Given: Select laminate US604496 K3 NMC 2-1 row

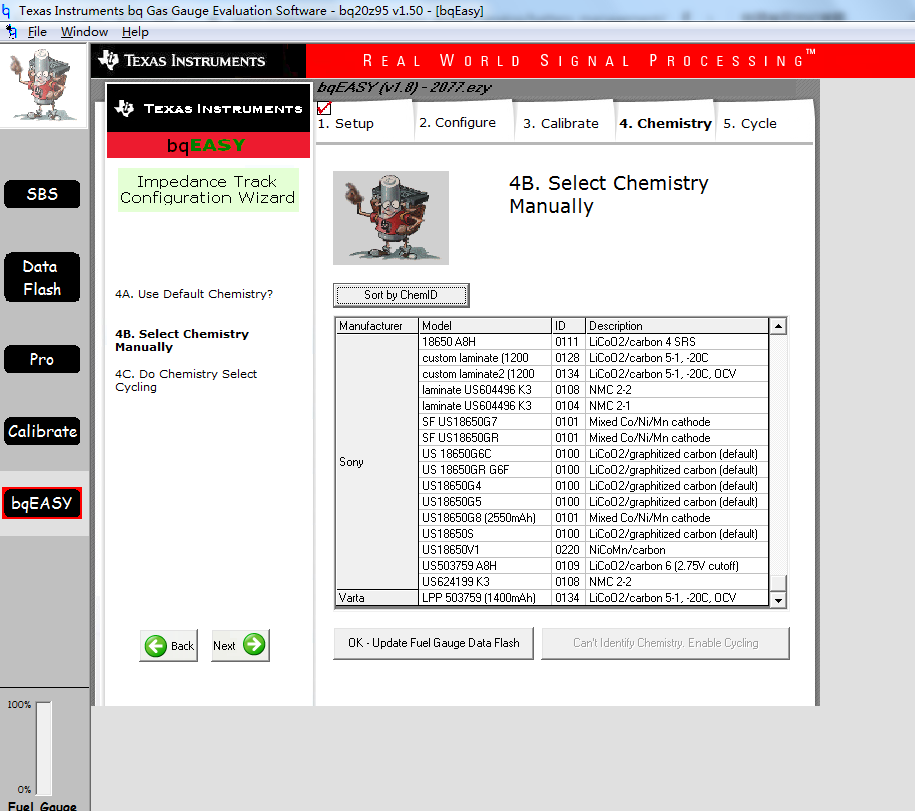Looking at the screenshot, I should coord(593,406).
